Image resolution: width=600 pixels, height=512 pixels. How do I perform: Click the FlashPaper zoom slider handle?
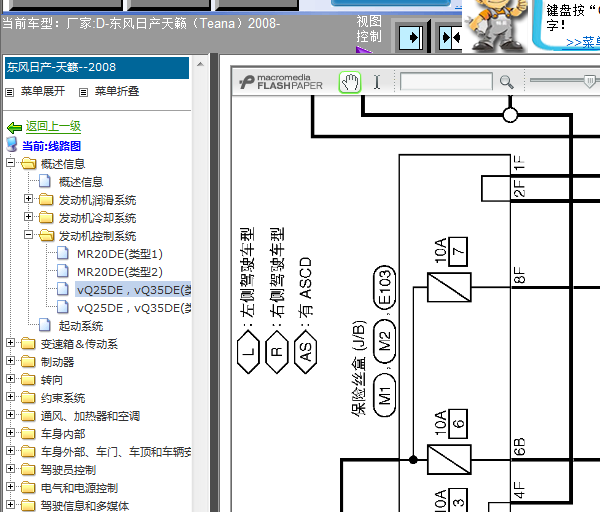pyautogui.click(x=590, y=81)
